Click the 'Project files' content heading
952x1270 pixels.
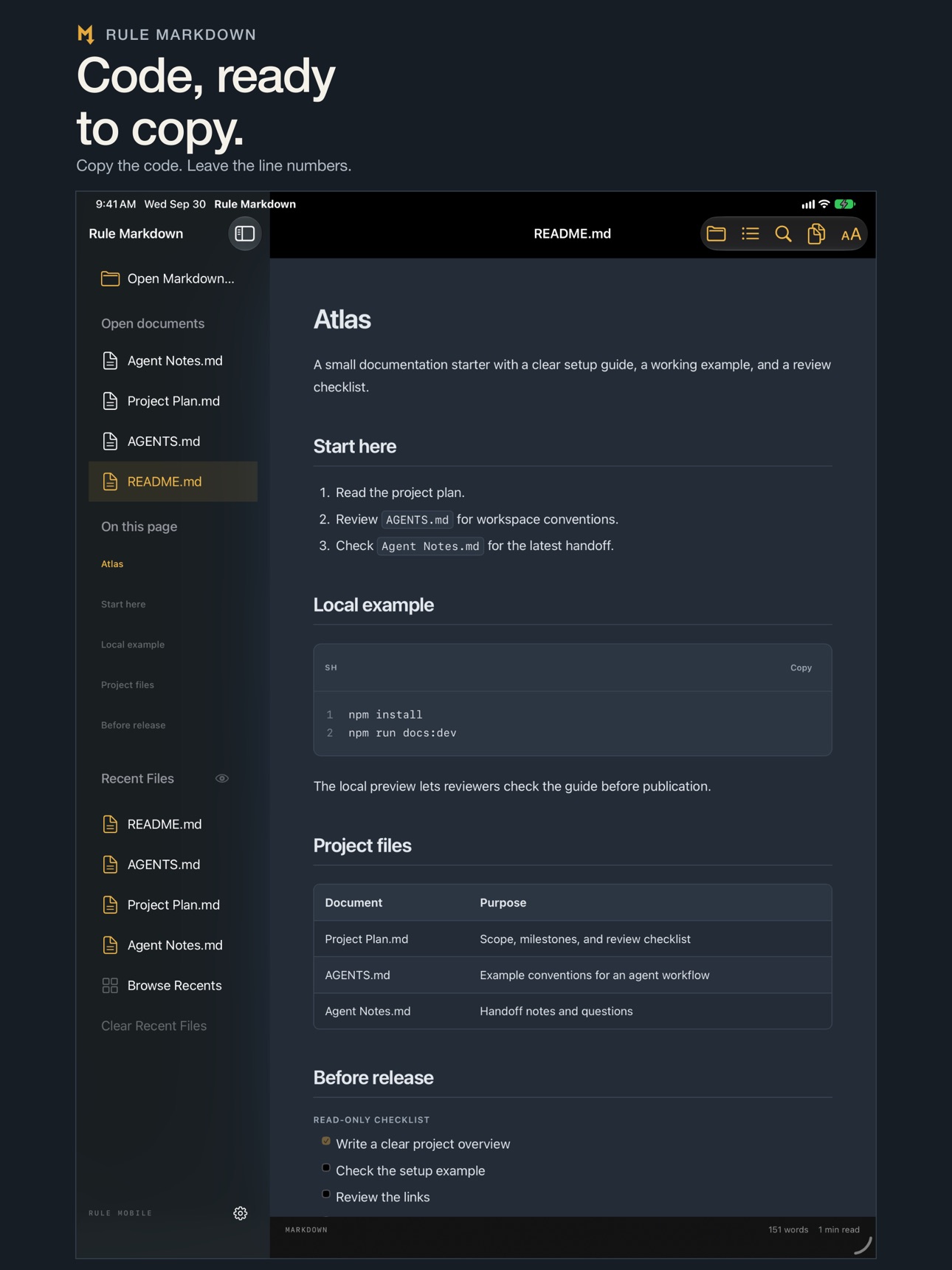362,845
